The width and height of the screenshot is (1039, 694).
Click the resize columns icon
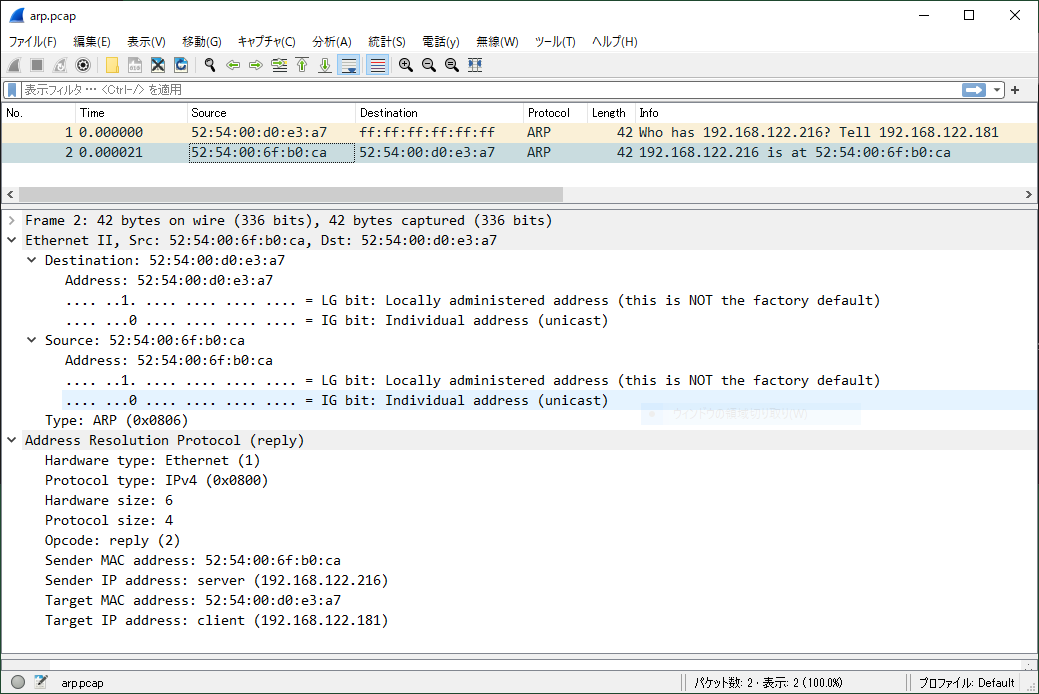(475, 65)
